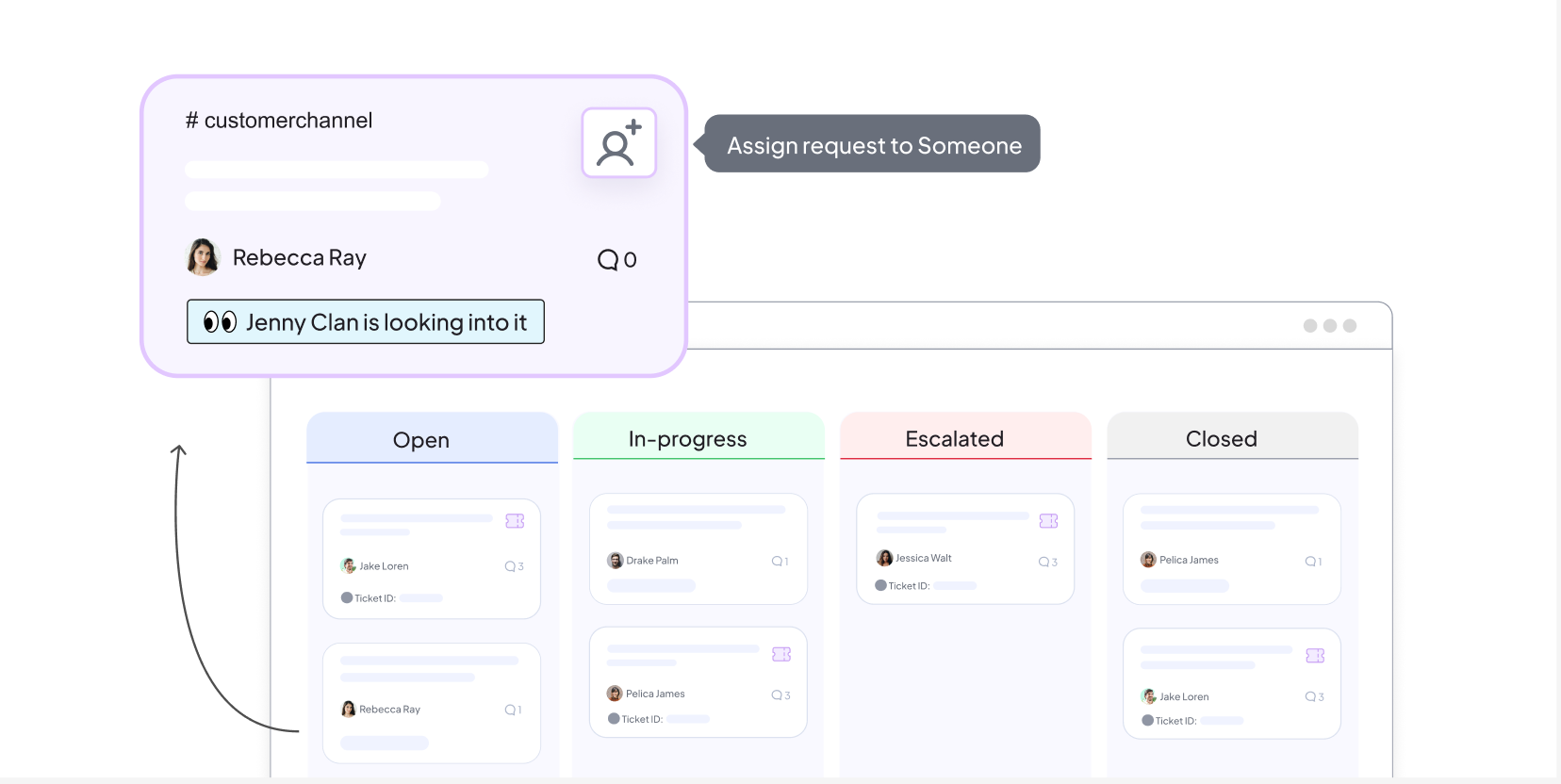Select the In-progress column header
This screenshot has height=784, width=1561.
click(x=698, y=436)
